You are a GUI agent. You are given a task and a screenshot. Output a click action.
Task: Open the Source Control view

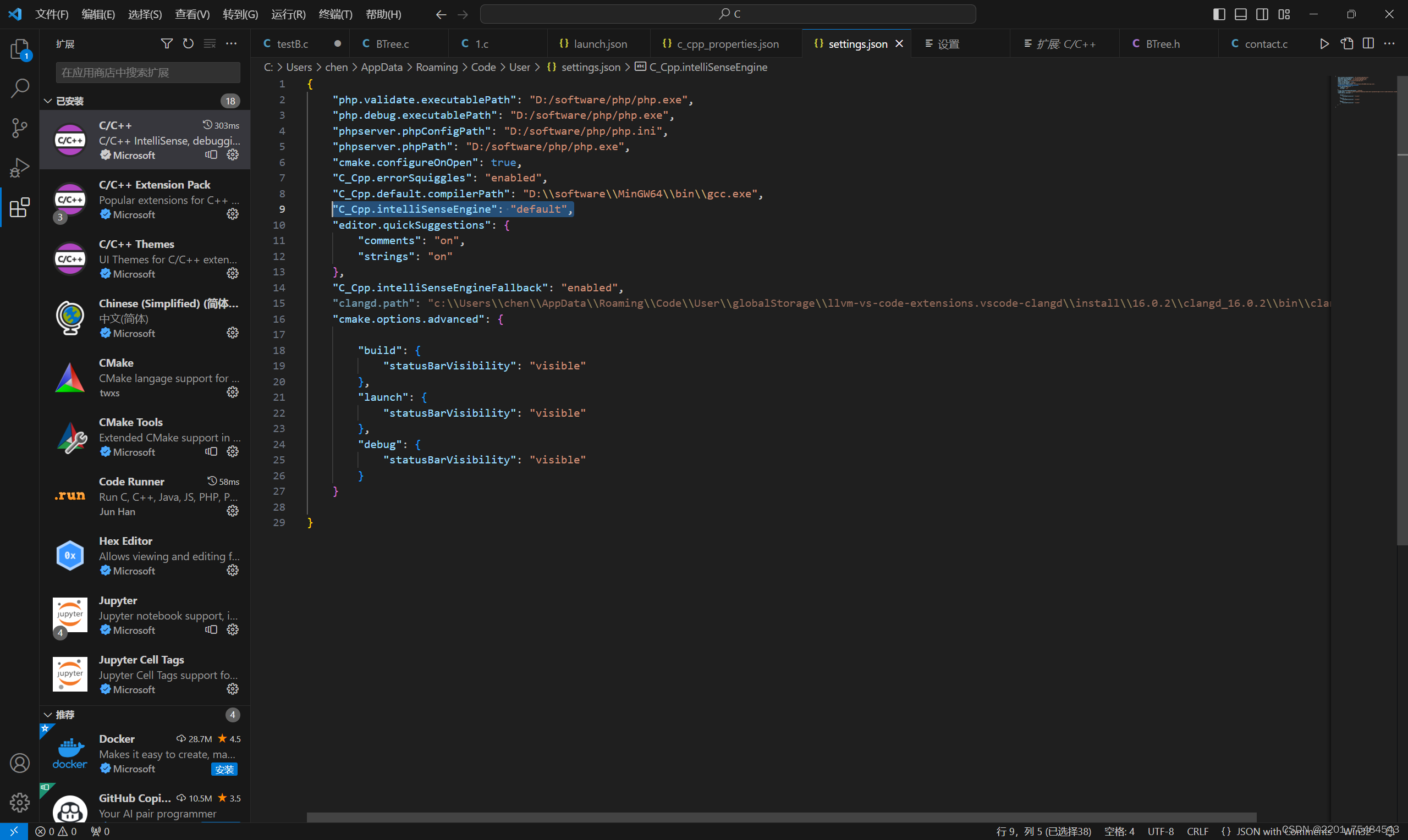(19, 128)
